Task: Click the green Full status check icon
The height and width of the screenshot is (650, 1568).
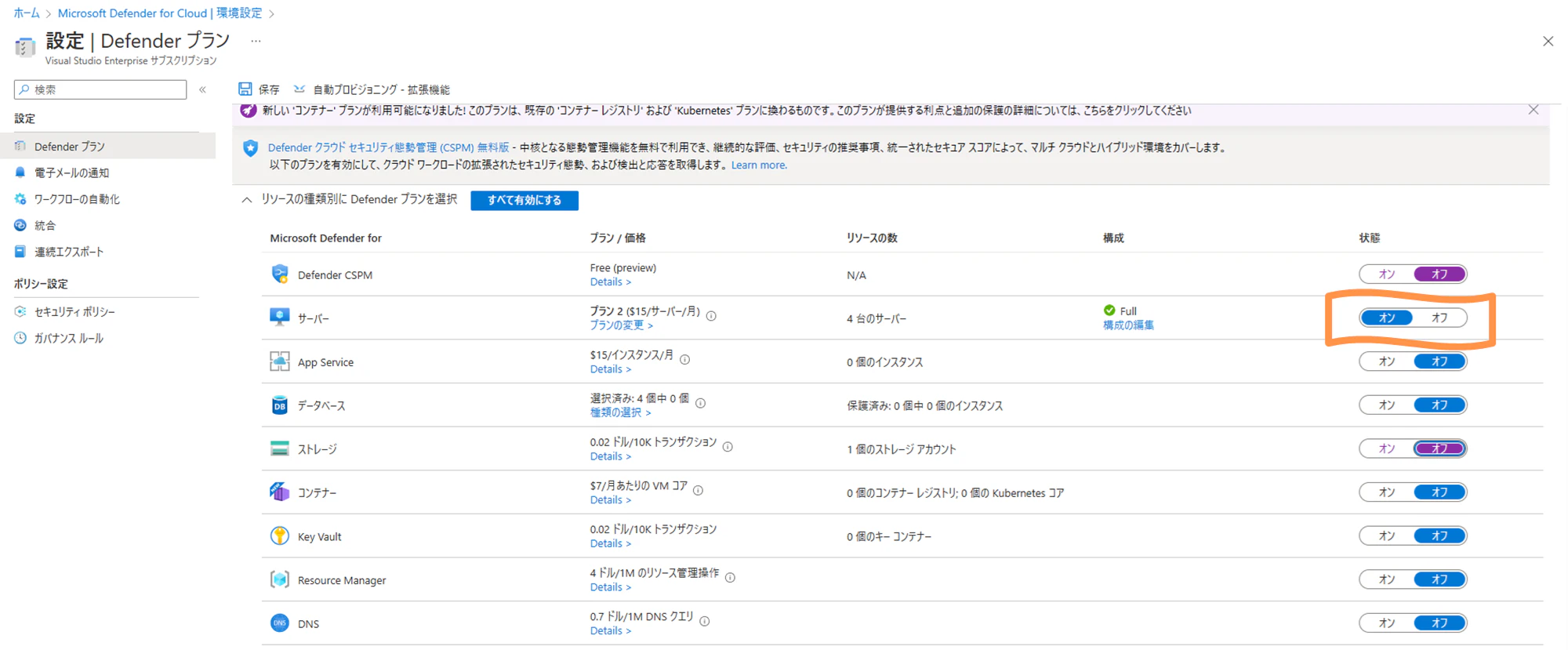Action: (x=1109, y=310)
